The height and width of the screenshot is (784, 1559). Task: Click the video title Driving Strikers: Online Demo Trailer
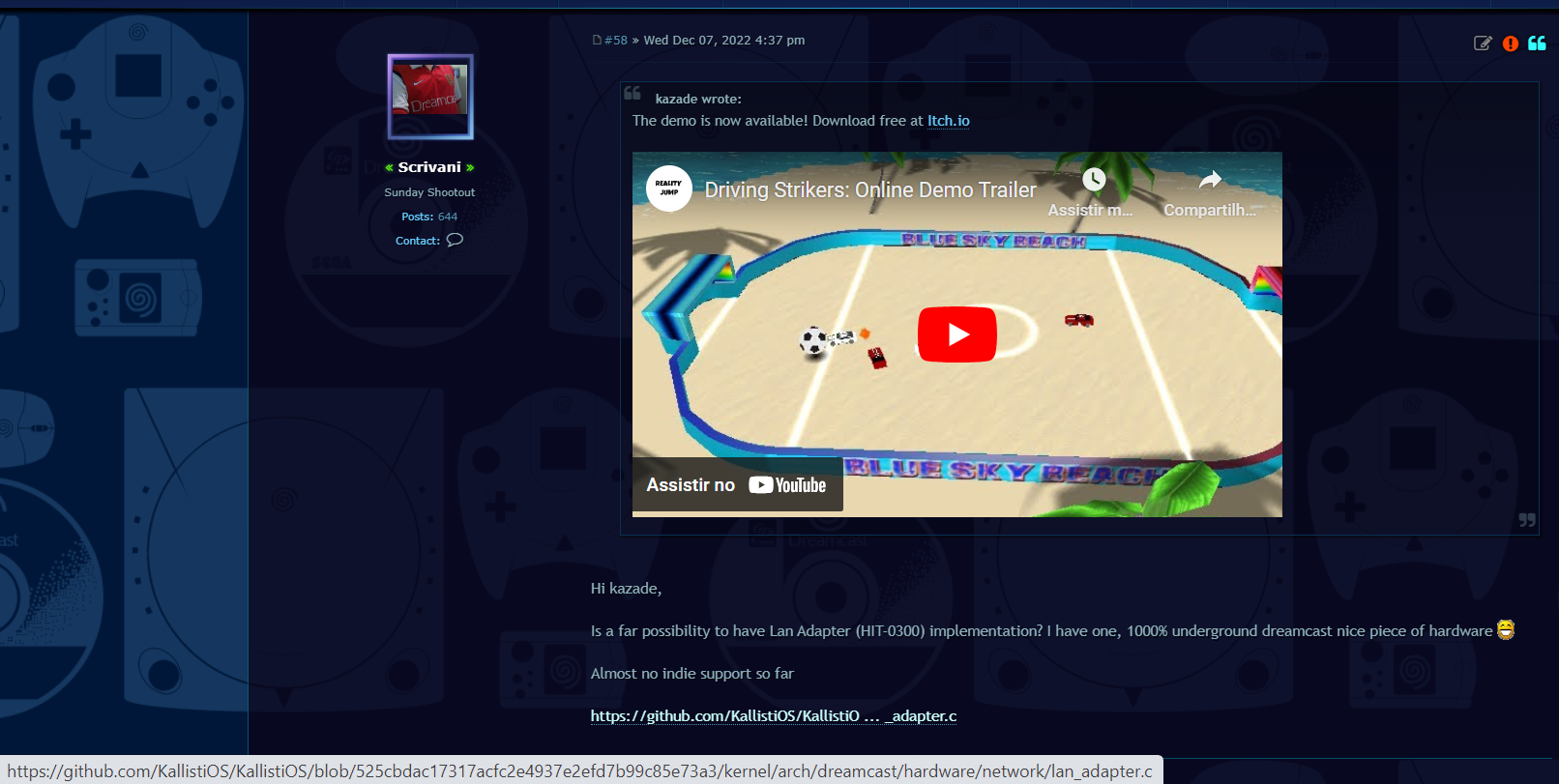[870, 189]
